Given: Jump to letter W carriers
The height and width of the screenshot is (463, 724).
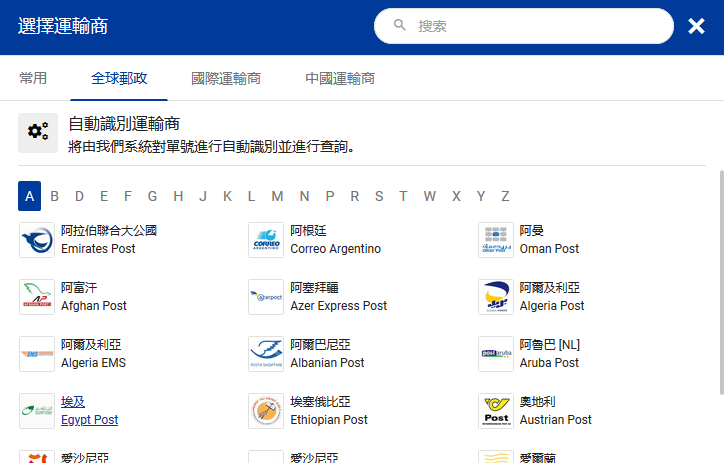Looking at the screenshot, I should (429, 196).
